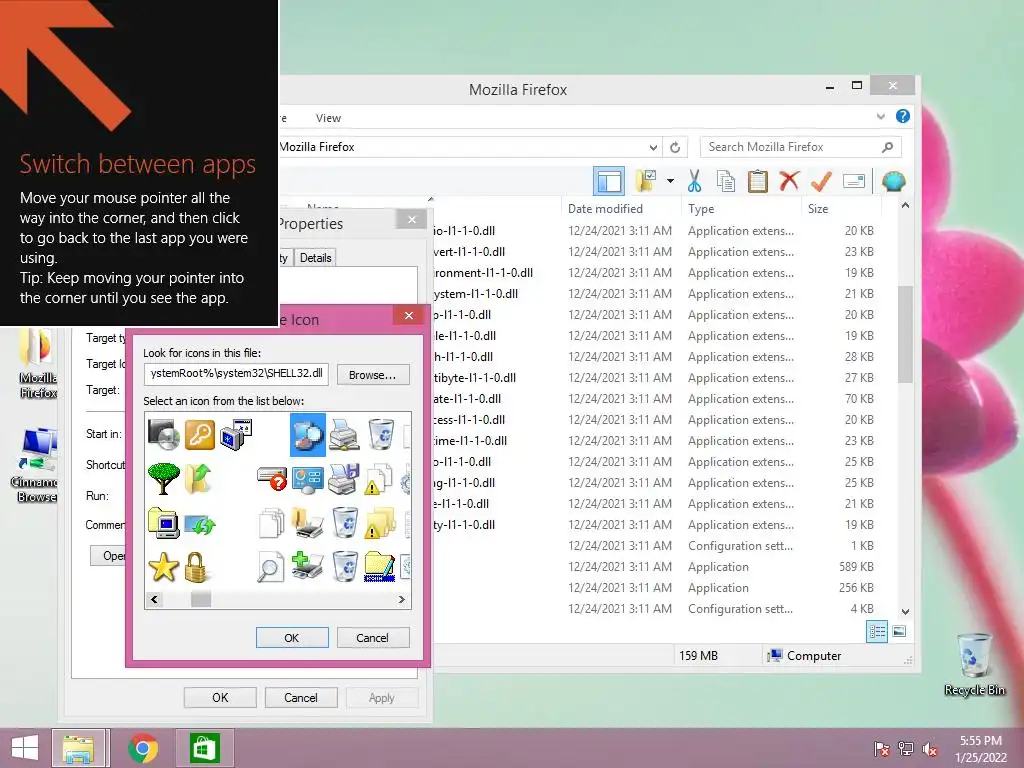Select the network printer icon
The height and width of the screenshot is (768, 1024).
pyautogui.click(x=344, y=434)
